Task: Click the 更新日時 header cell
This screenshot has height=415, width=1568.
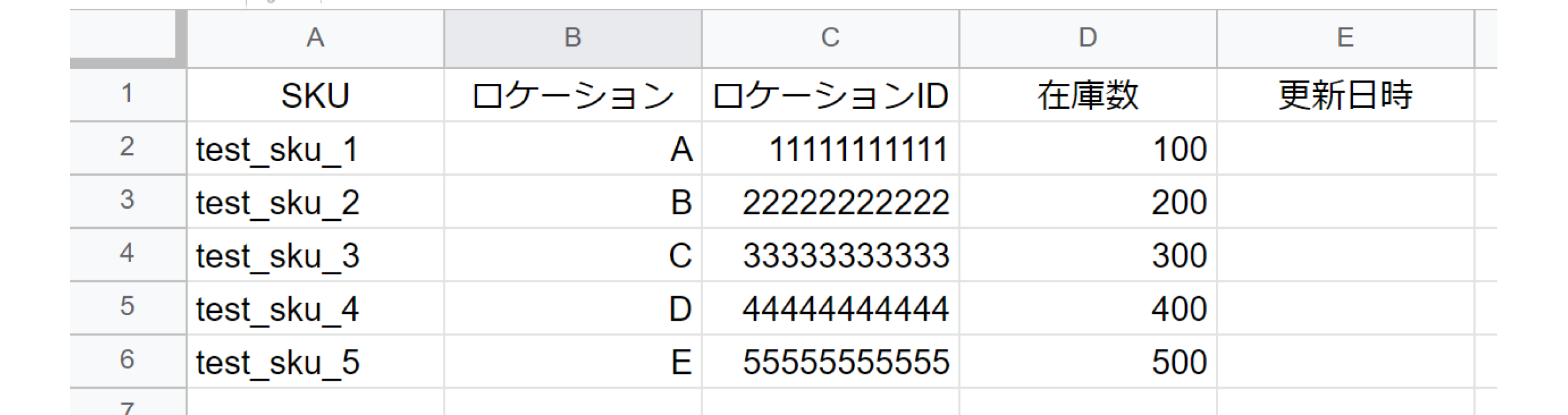Action: (1345, 95)
